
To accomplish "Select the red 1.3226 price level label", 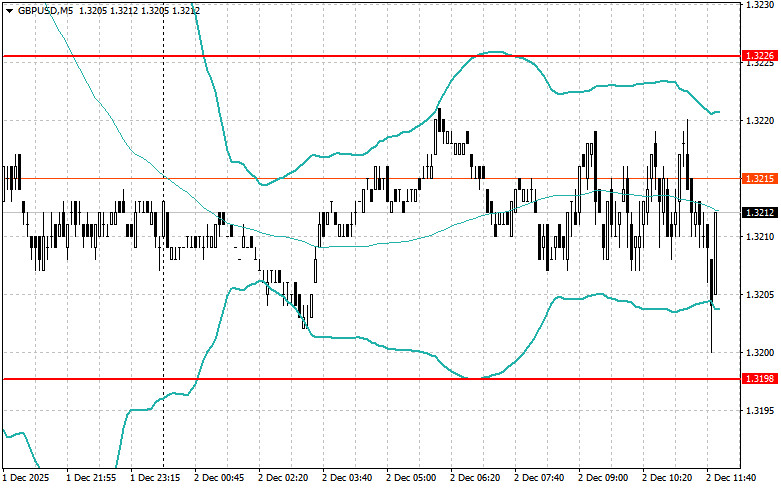I will [x=760, y=55].
